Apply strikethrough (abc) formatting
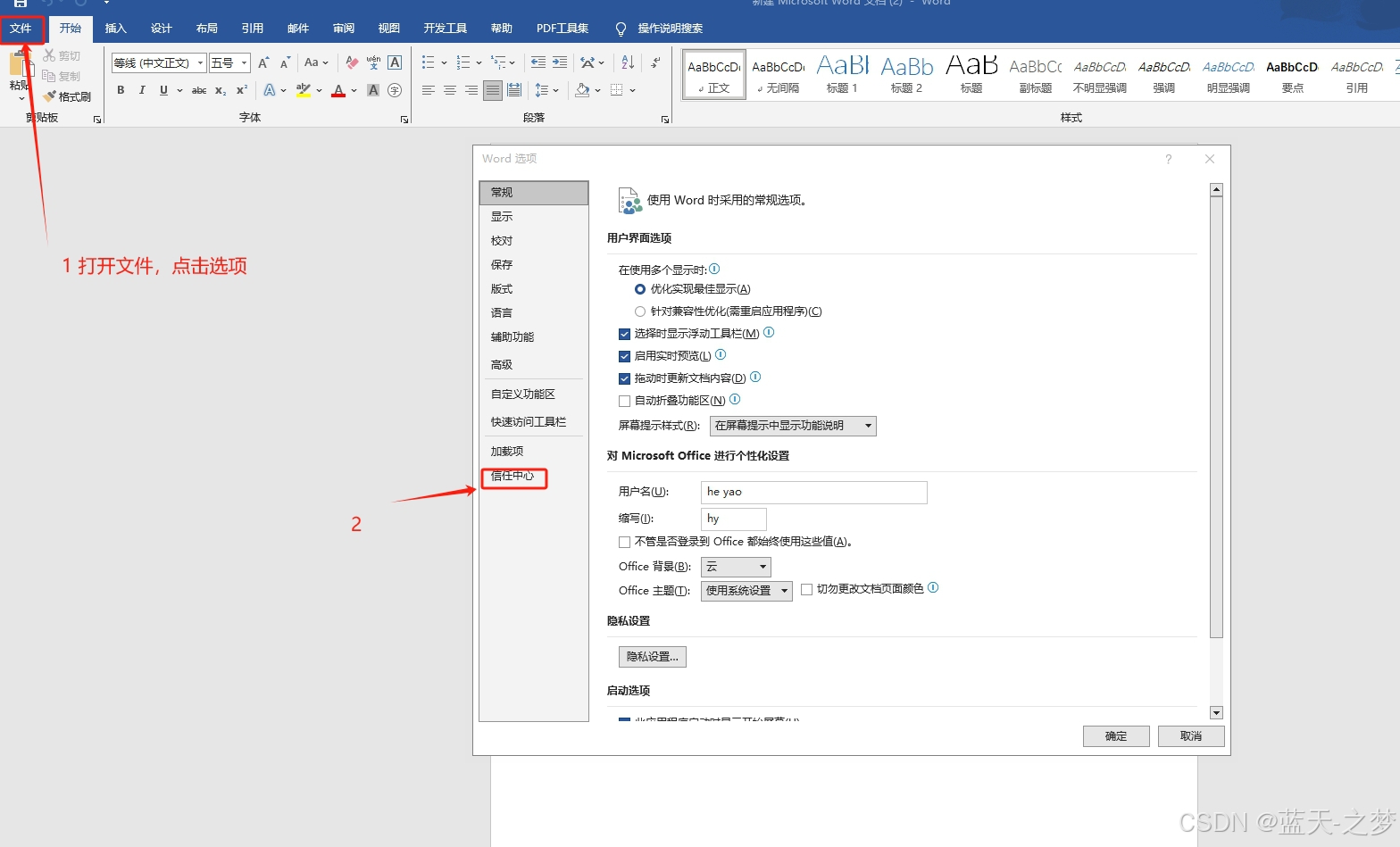 [x=199, y=90]
